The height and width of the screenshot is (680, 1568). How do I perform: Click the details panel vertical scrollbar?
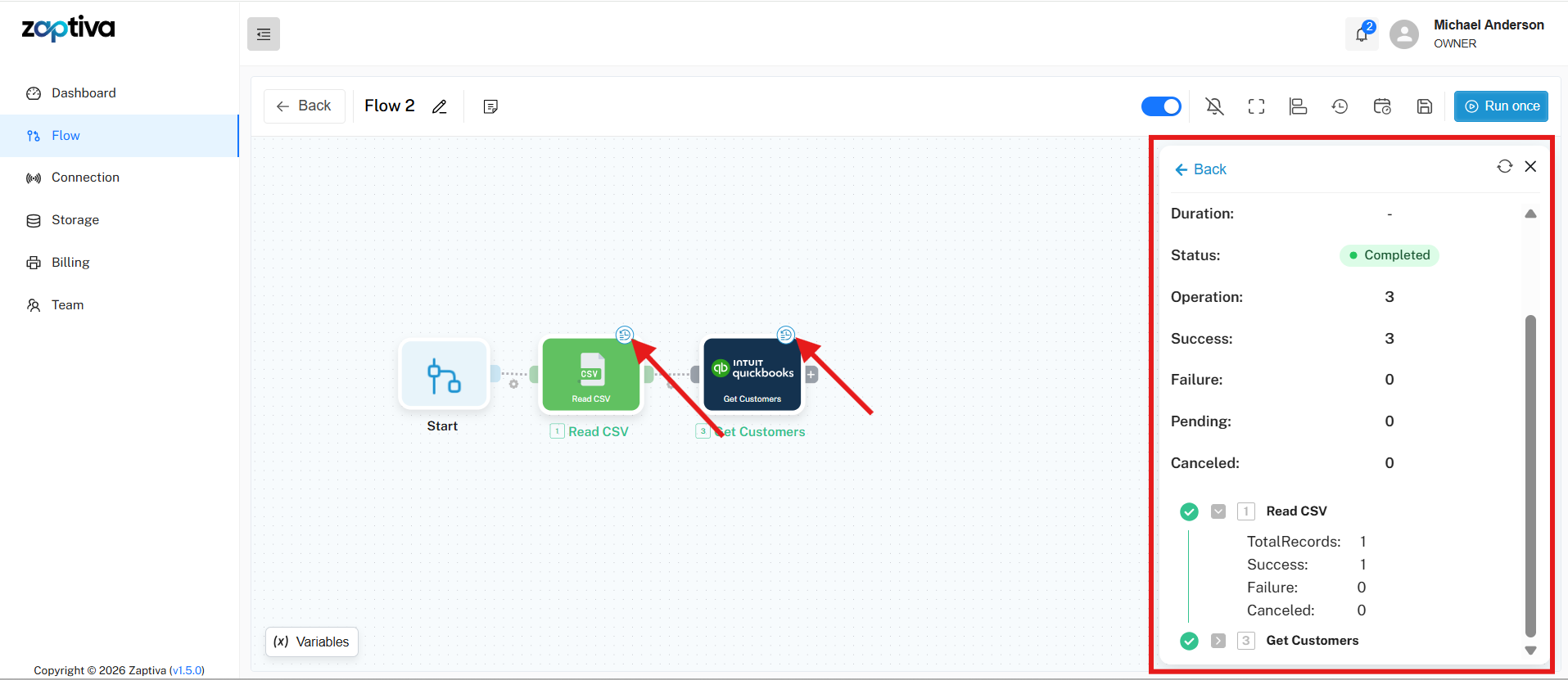(1530, 475)
